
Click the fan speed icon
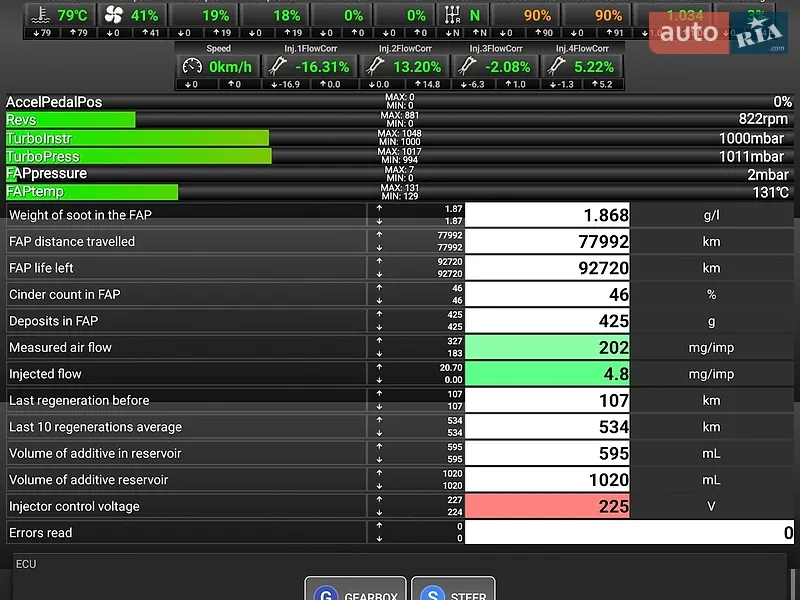pyautogui.click(x=113, y=15)
